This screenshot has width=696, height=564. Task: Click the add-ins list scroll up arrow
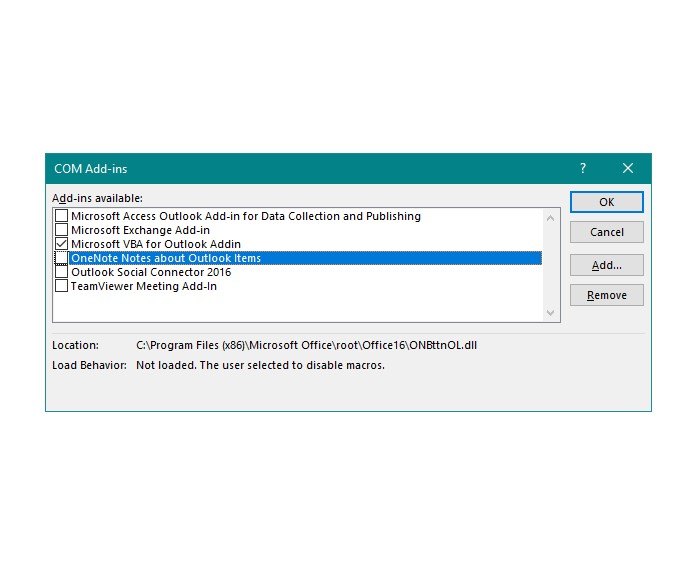(550, 218)
